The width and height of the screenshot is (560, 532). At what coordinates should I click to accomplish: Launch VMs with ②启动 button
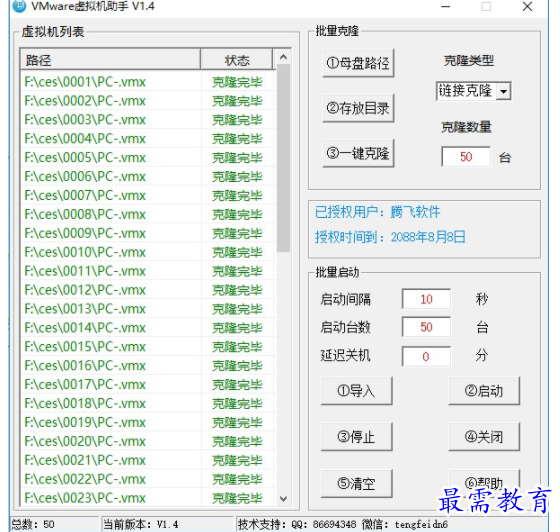pyautogui.click(x=484, y=391)
